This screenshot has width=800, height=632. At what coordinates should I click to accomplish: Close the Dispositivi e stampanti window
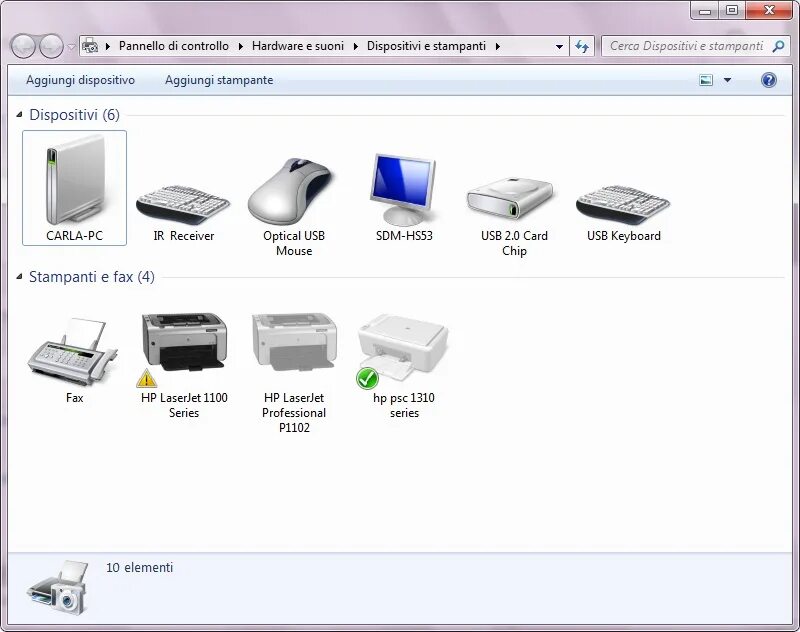(769, 10)
